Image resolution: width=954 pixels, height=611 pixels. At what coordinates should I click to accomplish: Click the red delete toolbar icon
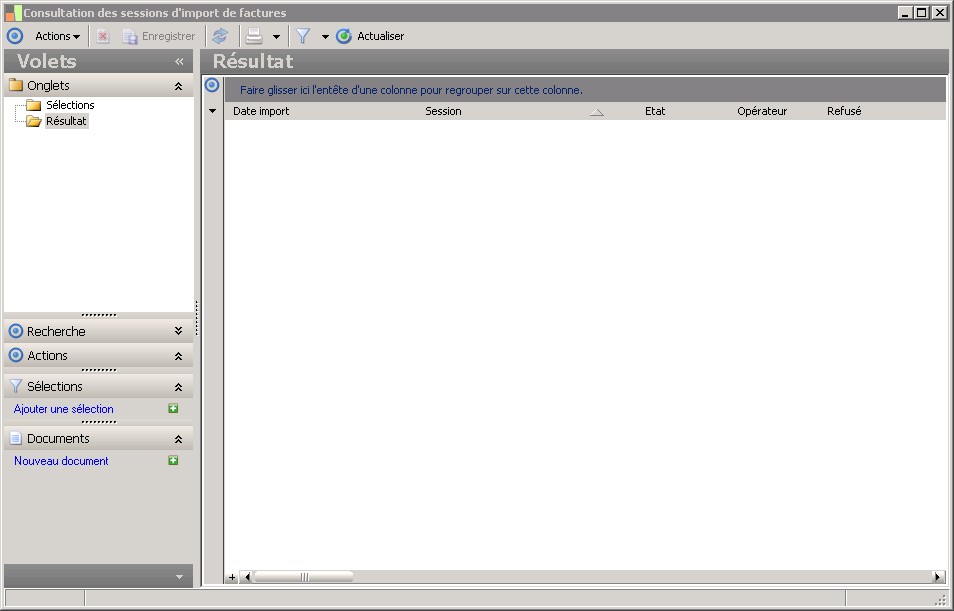coord(103,37)
